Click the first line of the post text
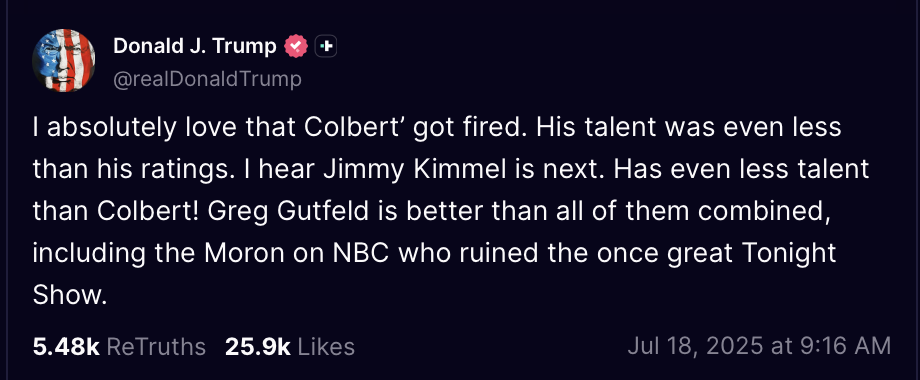The height and width of the screenshot is (380, 920). [437, 128]
